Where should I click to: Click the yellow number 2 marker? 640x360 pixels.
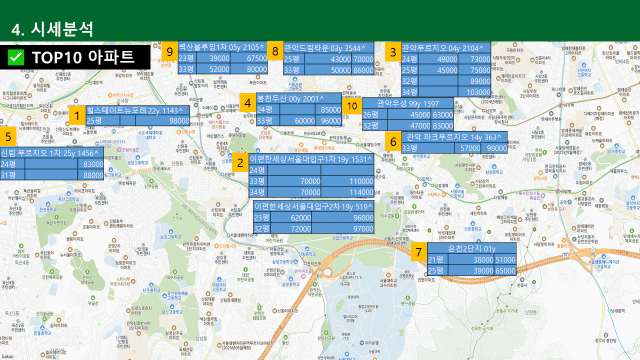pyautogui.click(x=240, y=162)
